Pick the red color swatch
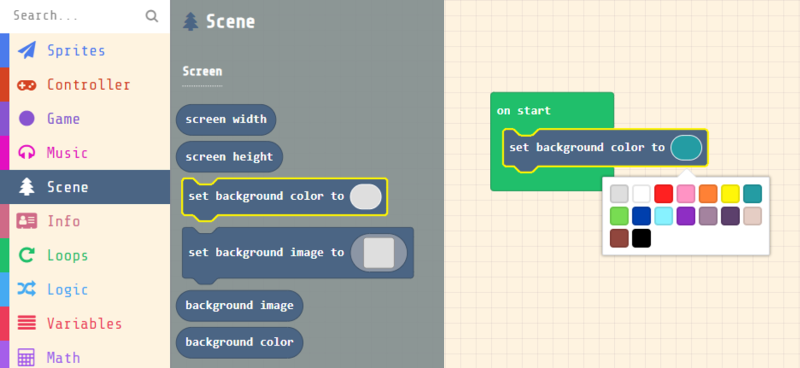800x368 pixels. click(x=664, y=194)
